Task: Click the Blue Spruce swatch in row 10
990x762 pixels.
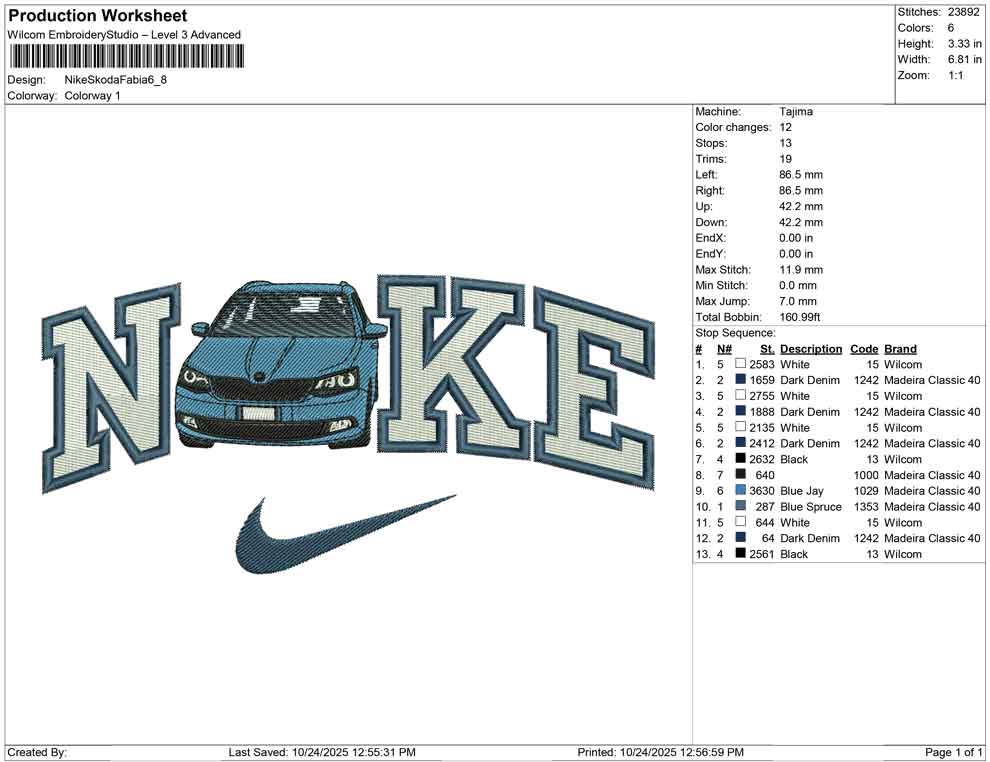Action: point(741,506)
